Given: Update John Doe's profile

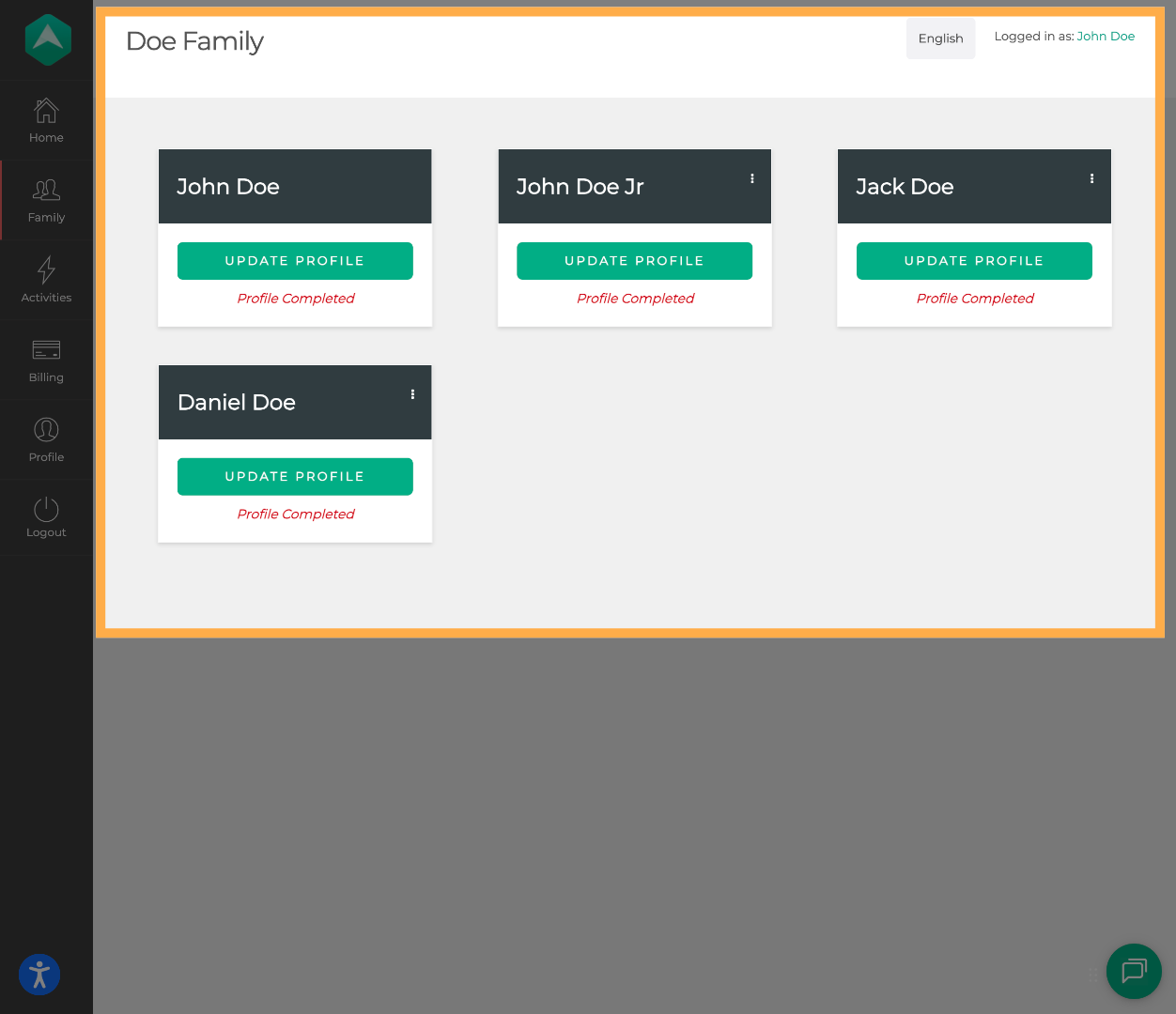Looking at the screenshot, I should pyautogui.click(x=295, y=261).
